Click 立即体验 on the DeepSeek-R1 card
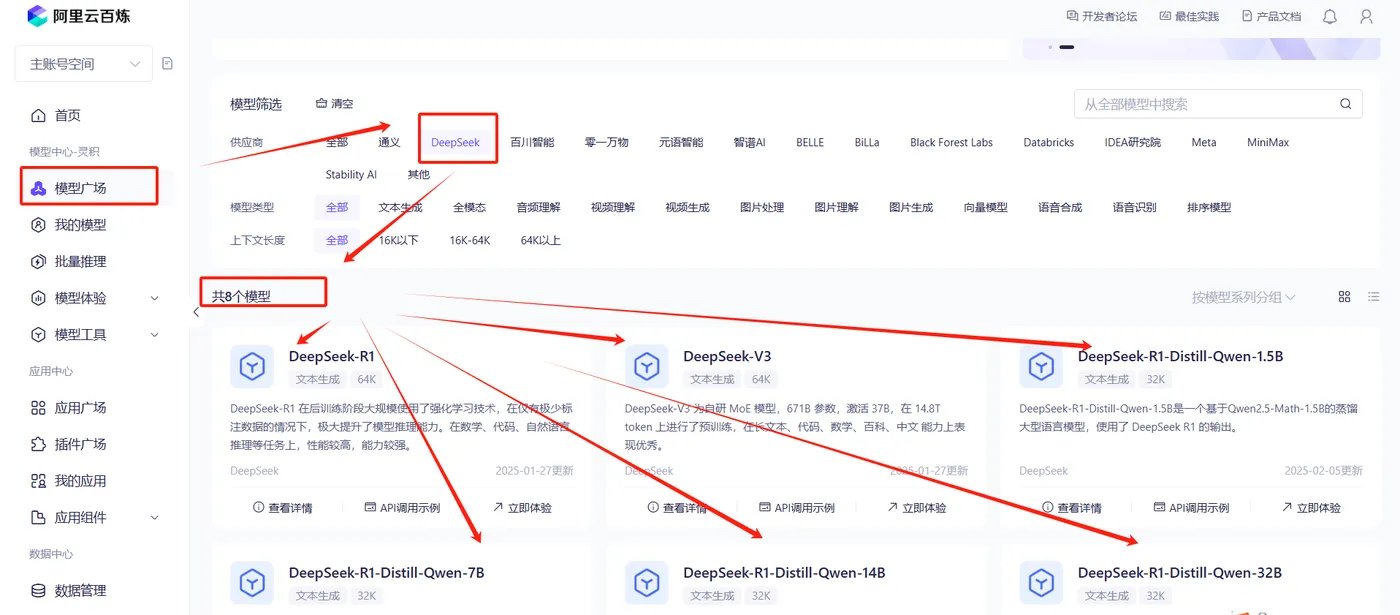Screen dimensions: 1400x615 [x=522, y=508]
